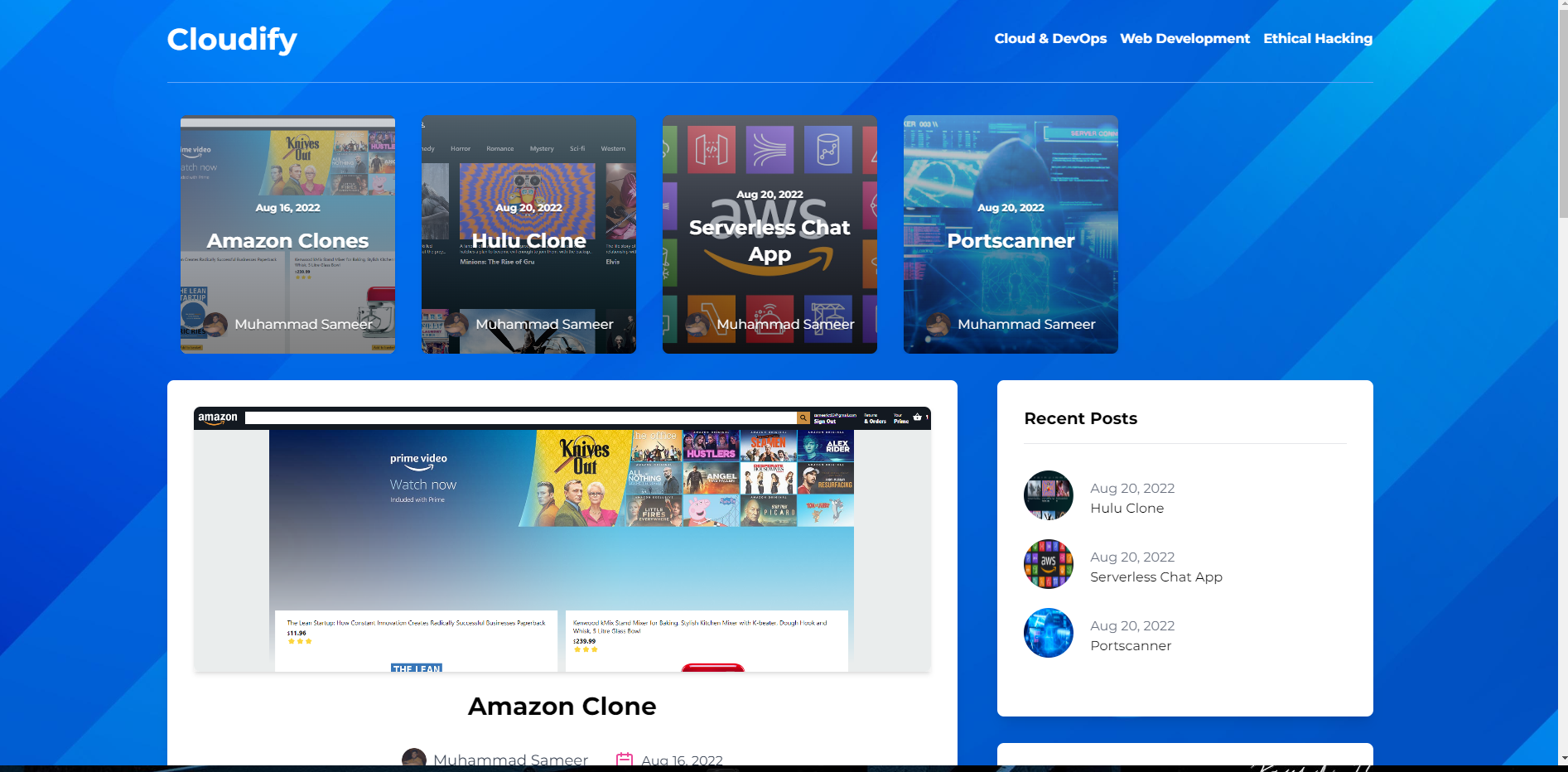Click author name below Amazon Clone heading
Image resolution: width=1568 pixels, height=772 pixels.
click(510, 760)
